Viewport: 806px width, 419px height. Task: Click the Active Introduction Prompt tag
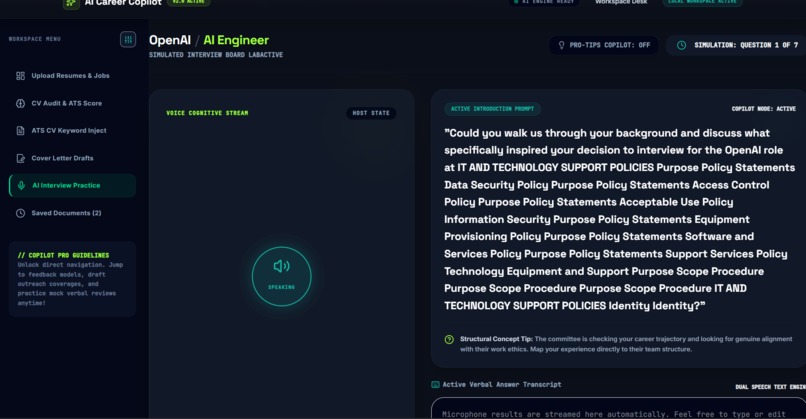(492, 109)
